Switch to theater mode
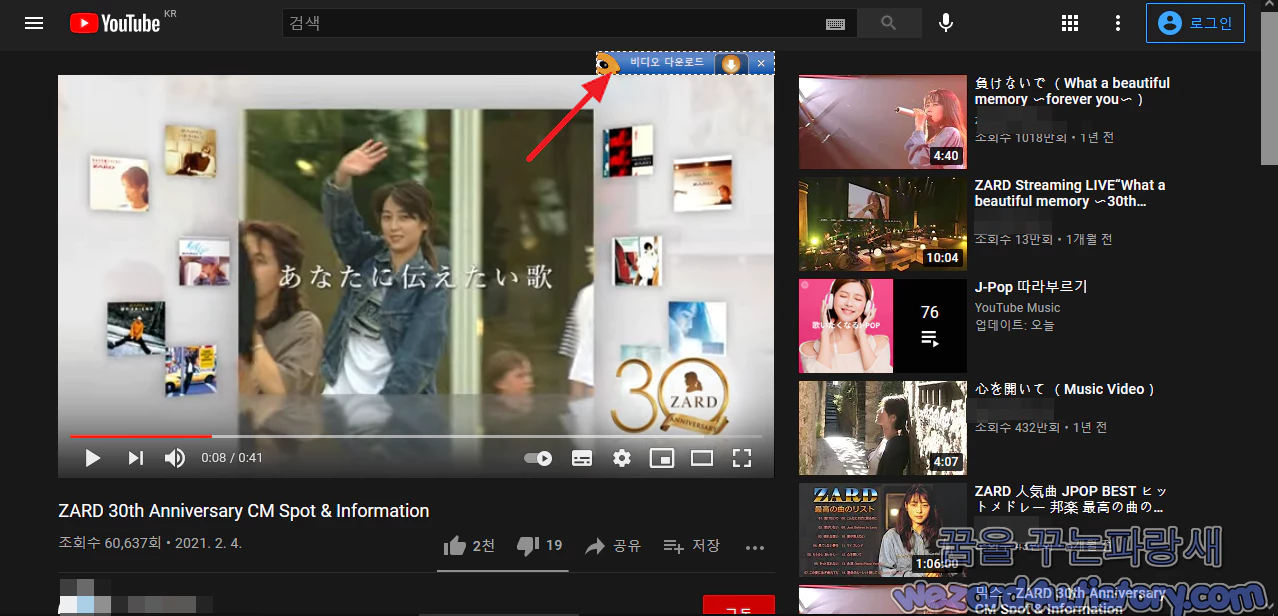This screenshot has width=1278, height=616. 702,458
